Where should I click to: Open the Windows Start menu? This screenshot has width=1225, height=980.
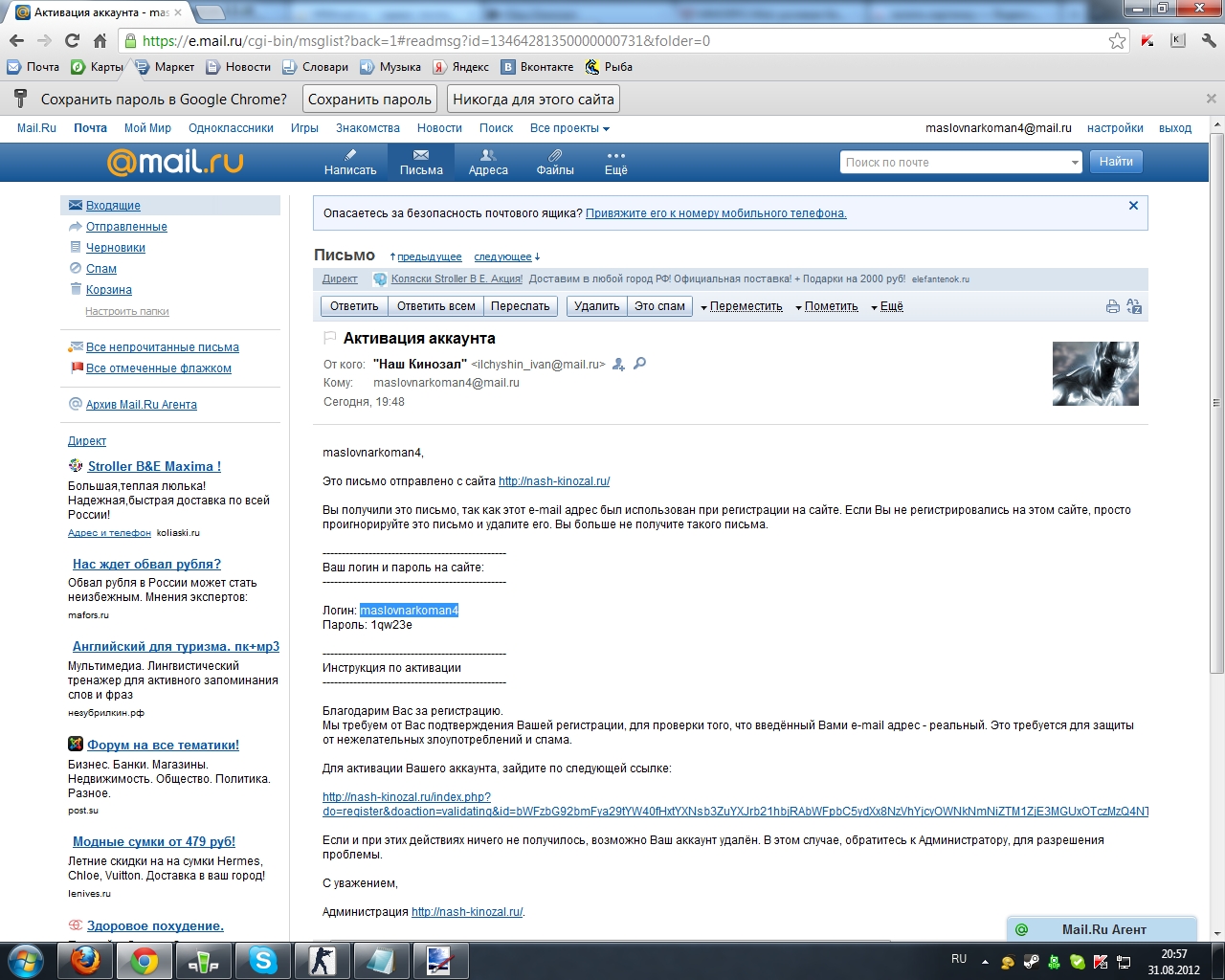tap(26, 960)
